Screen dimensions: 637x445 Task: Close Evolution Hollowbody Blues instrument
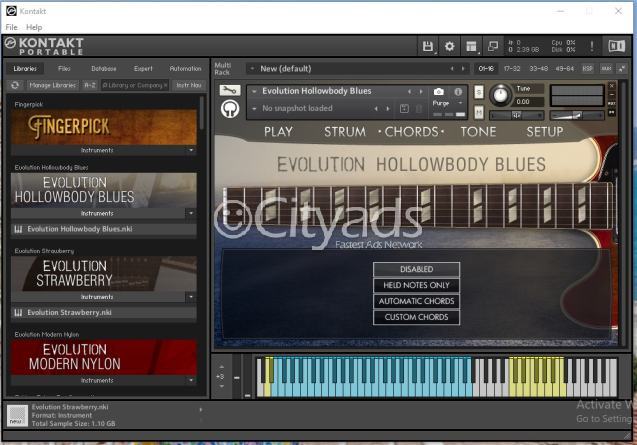pyautogui.click(x=612, y=86)
